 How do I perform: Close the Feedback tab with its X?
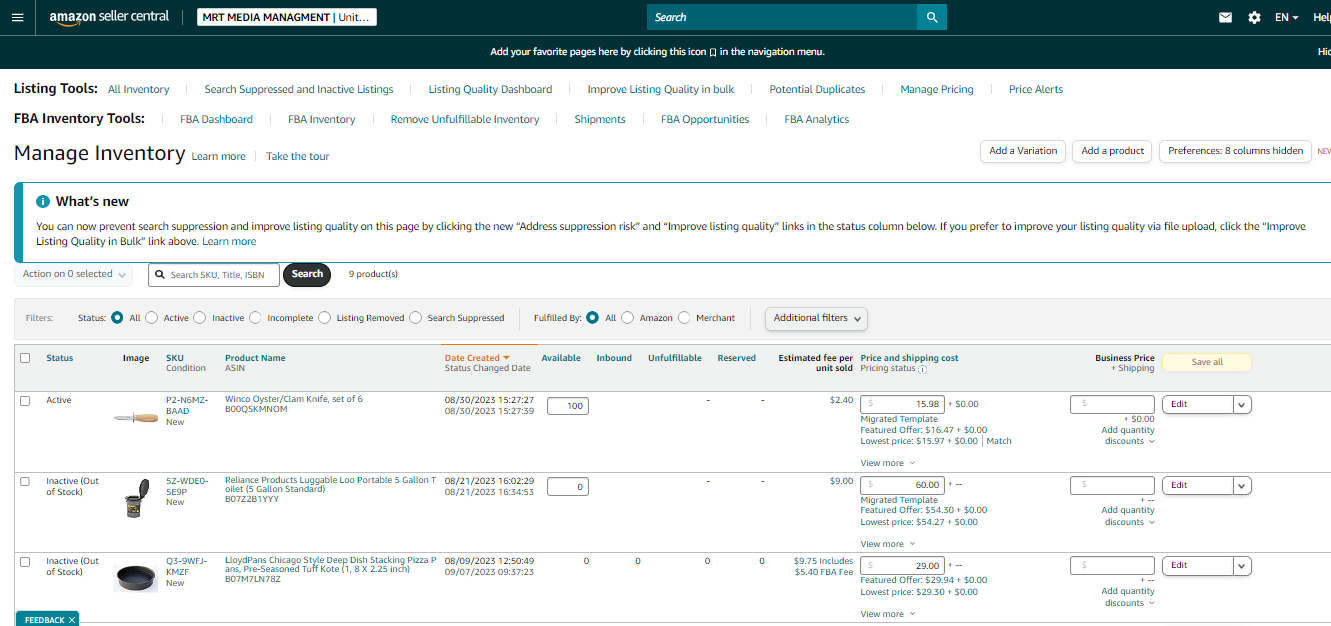[x=72, y=620]
